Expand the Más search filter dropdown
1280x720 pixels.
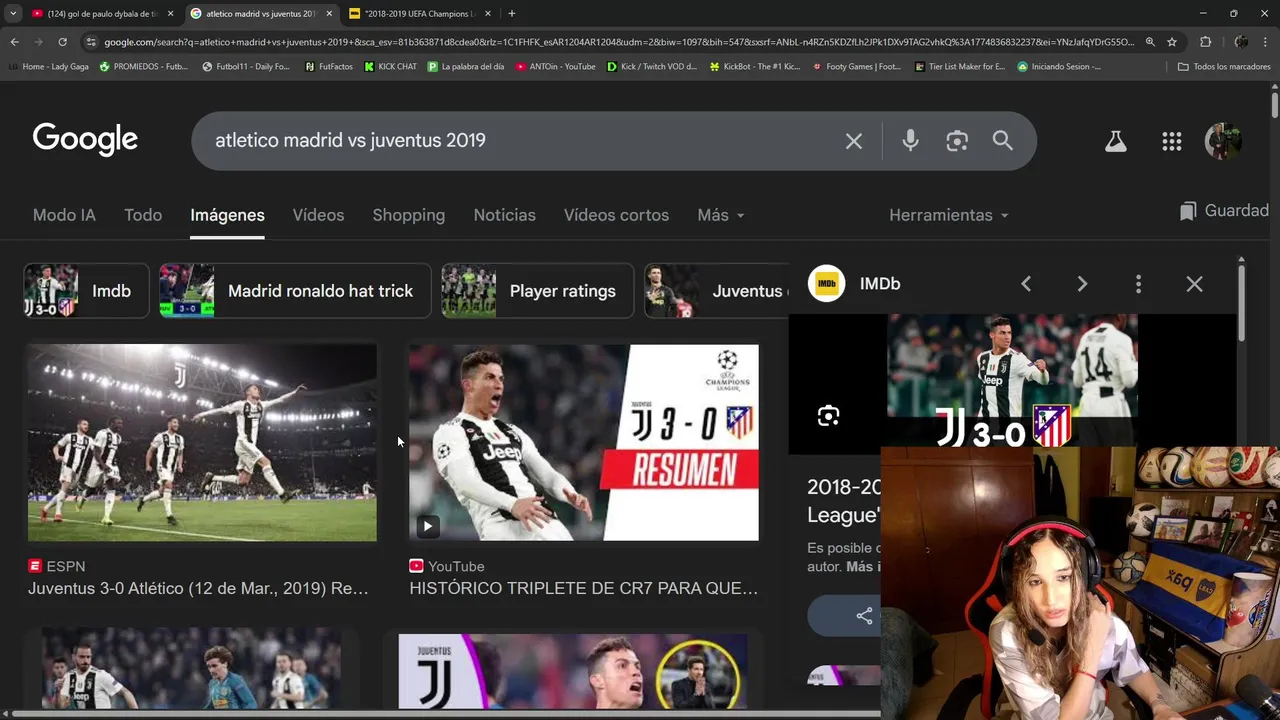[721, 215]
